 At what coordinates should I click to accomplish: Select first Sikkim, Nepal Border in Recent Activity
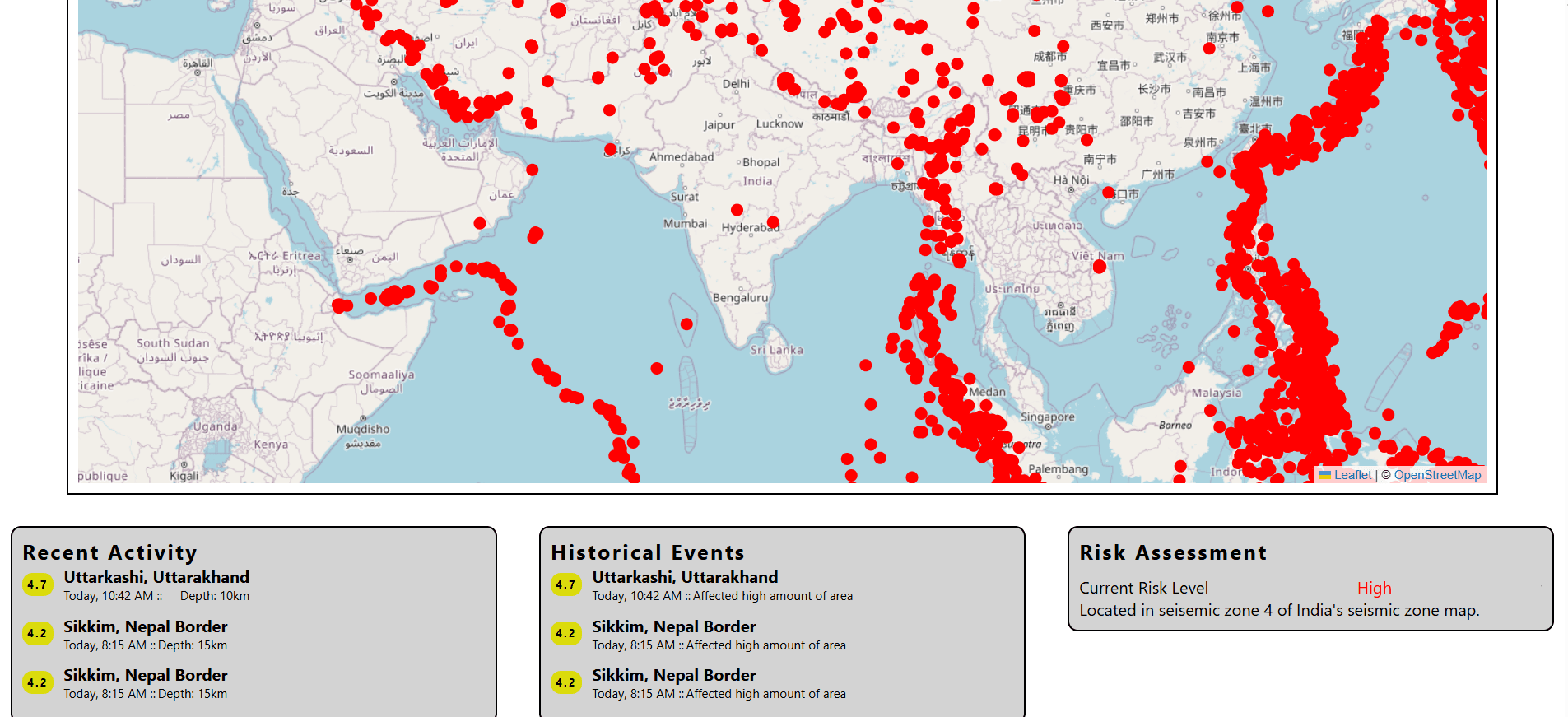pyautogui.click(x=146, y=626)
